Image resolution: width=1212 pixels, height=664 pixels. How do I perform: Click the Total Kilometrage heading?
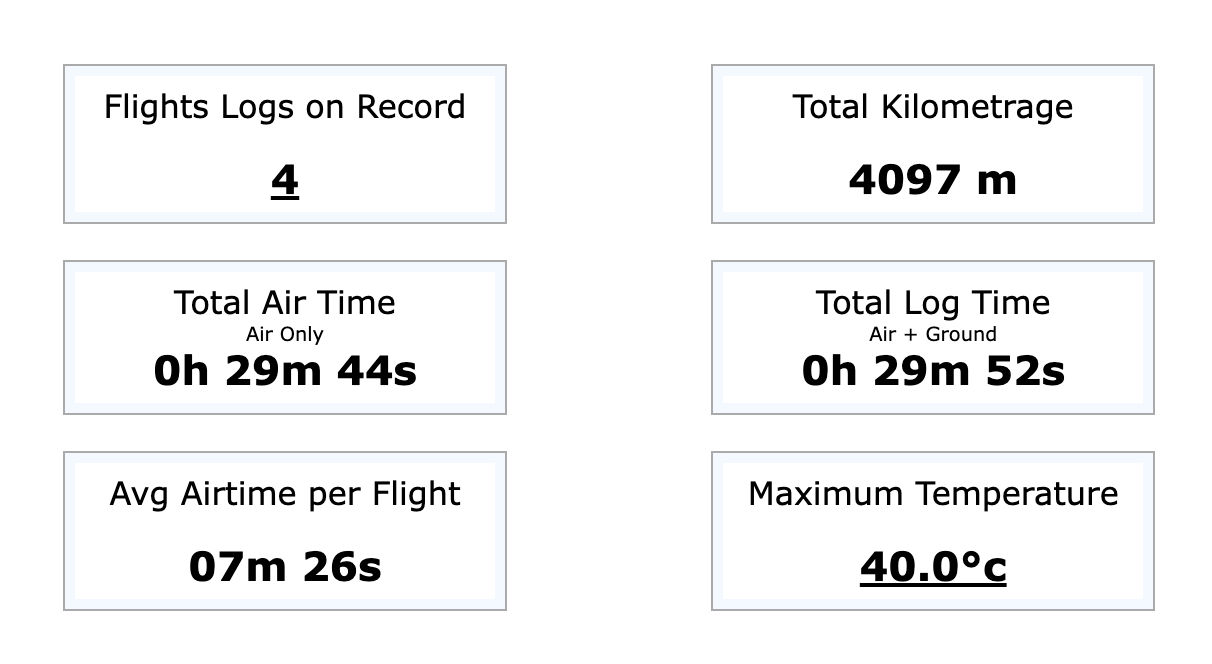tap(933, 107)
